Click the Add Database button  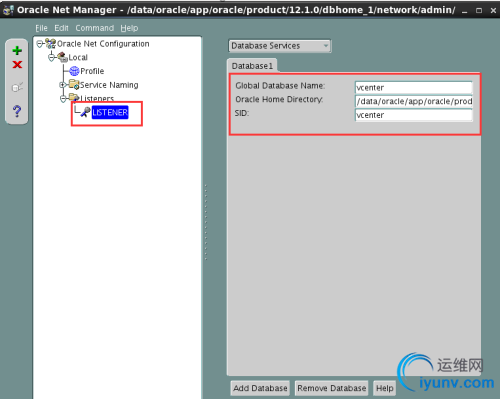click(x=260, y=388)
